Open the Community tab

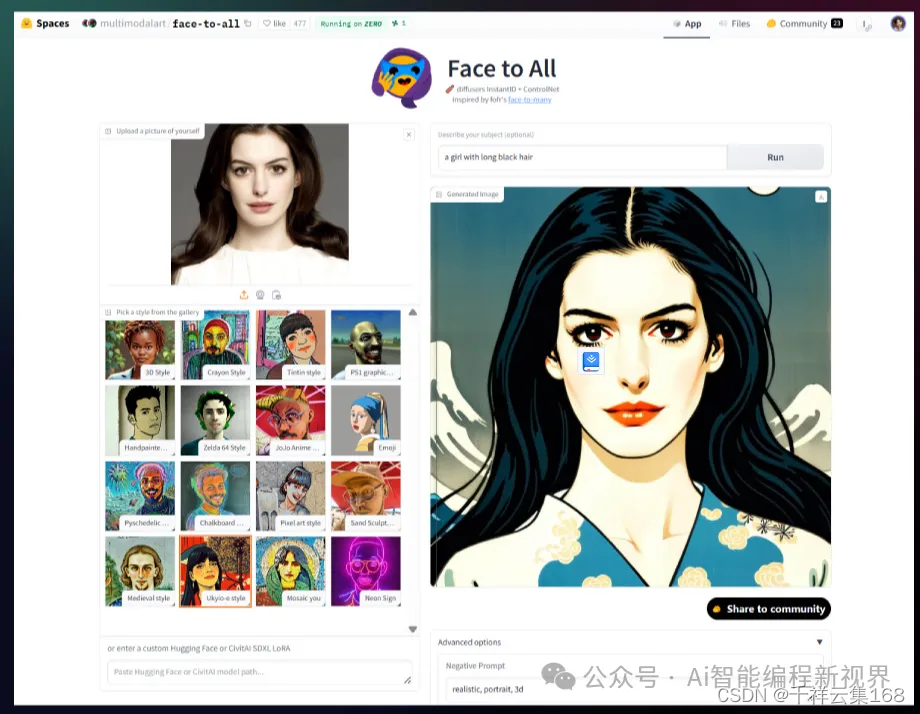pos(804,23)
